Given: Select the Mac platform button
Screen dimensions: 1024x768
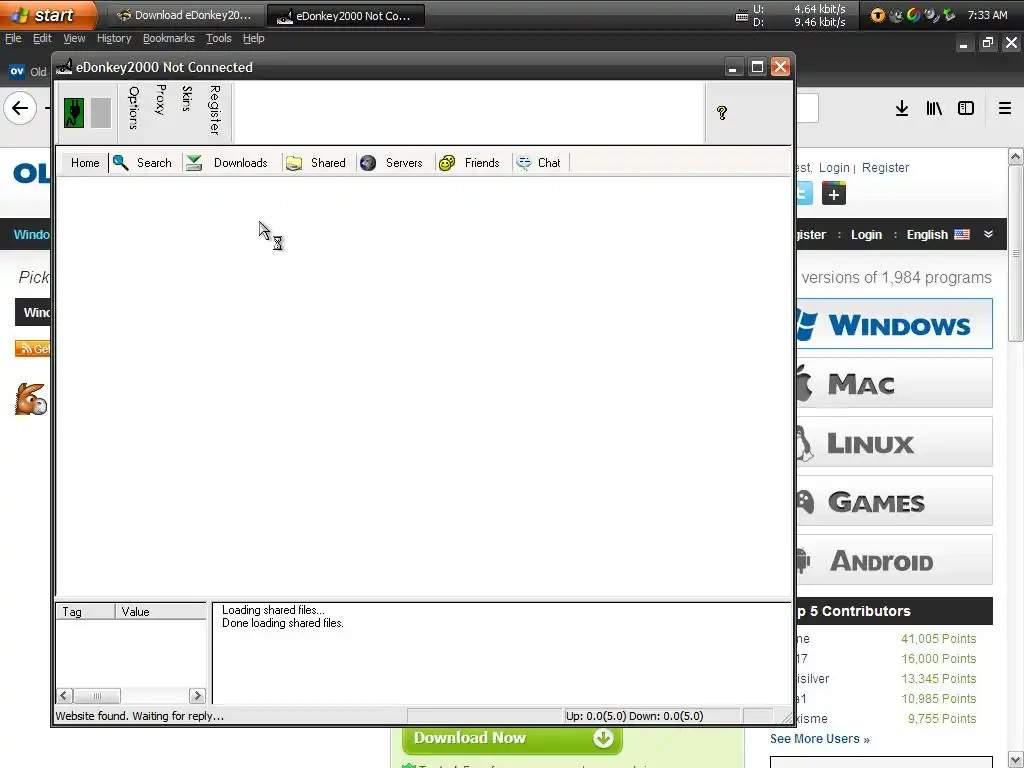Looking at the screenshot, I should 895,383.
